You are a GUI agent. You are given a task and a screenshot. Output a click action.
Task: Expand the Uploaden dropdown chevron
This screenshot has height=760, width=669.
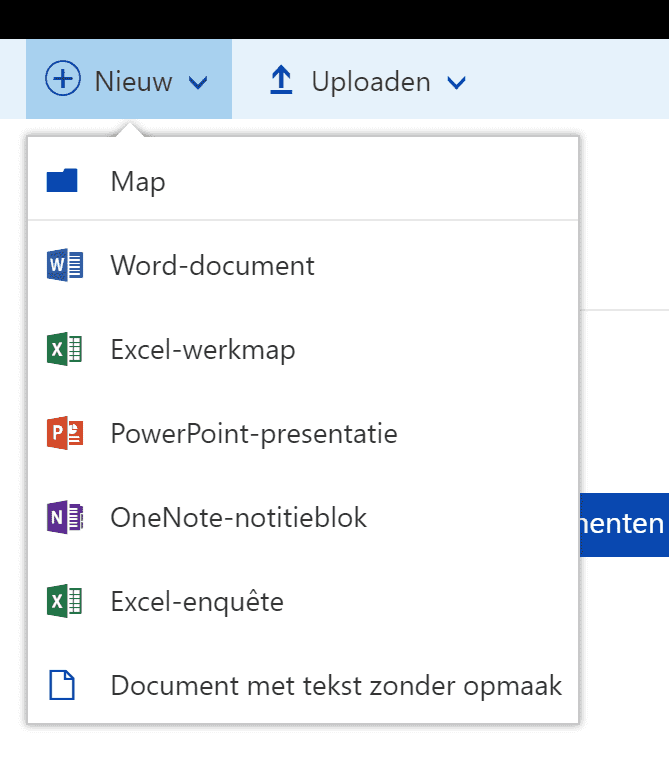[456, 82]
